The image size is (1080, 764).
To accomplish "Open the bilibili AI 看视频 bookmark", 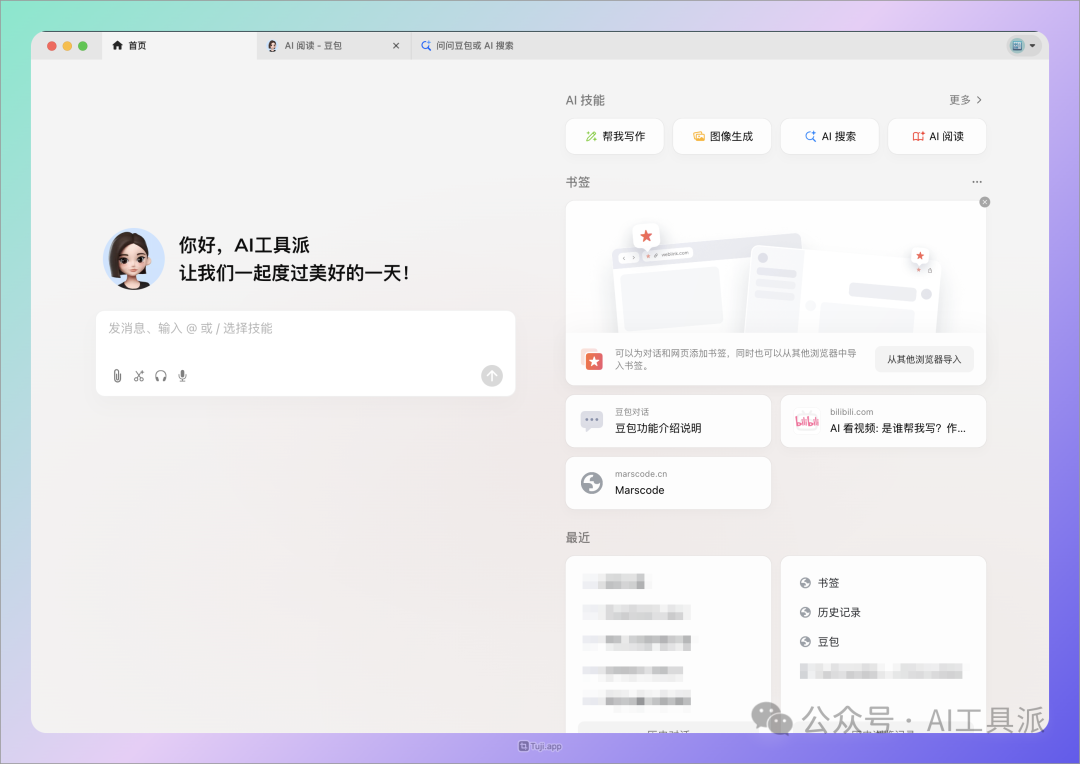I will tap(883, 421).
